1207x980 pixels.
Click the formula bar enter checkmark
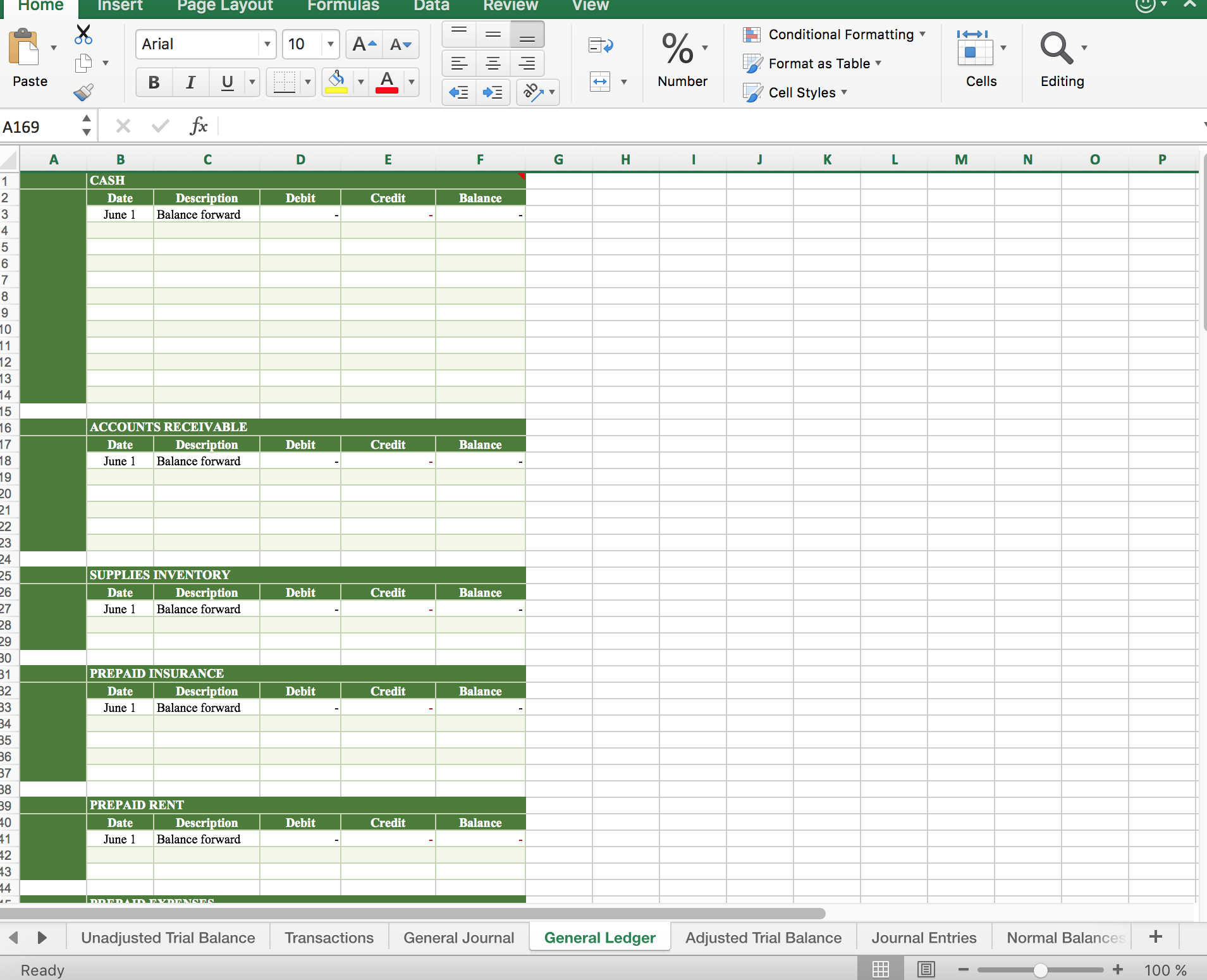pyautogui.click(x=161, y=126)
